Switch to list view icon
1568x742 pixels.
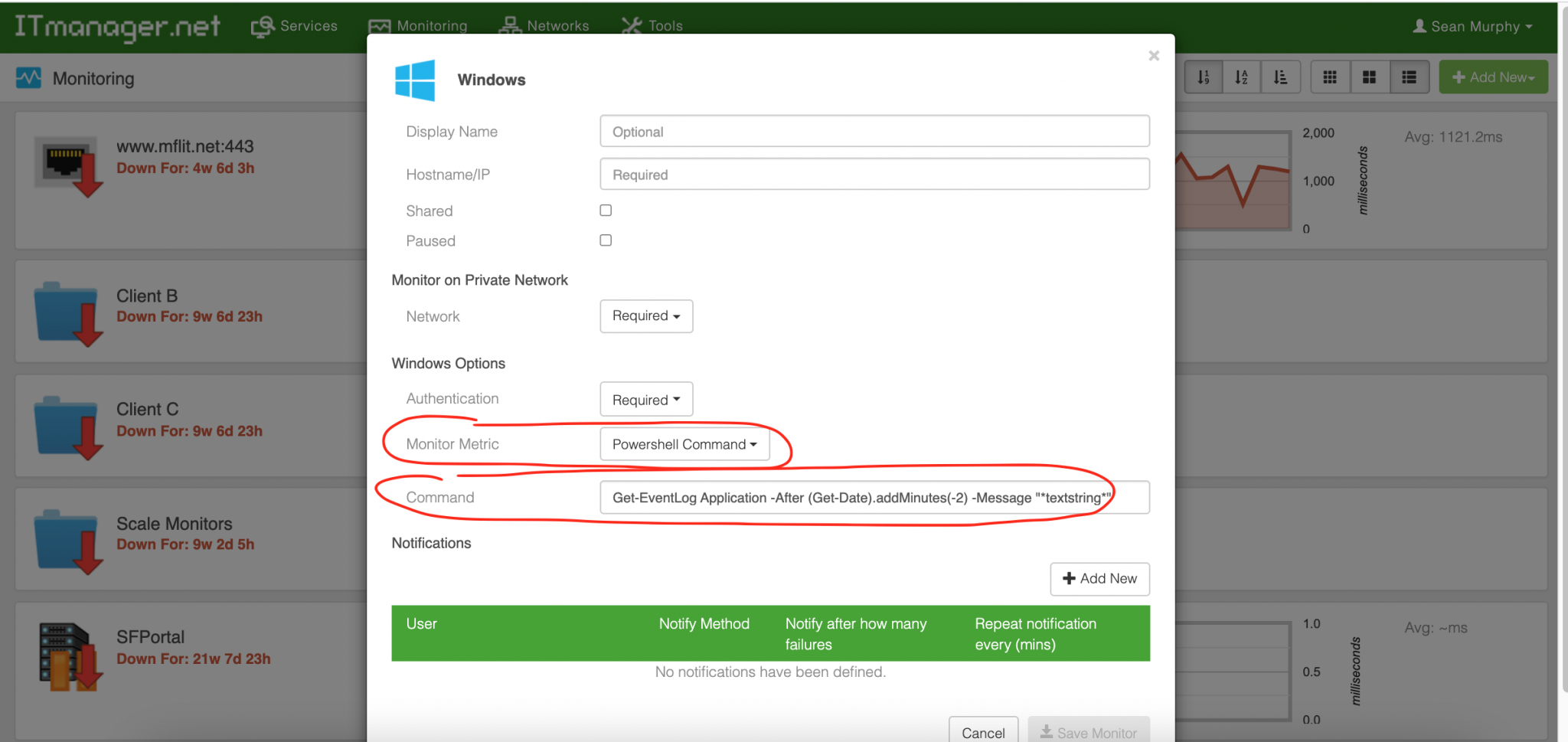point(1410,77)
